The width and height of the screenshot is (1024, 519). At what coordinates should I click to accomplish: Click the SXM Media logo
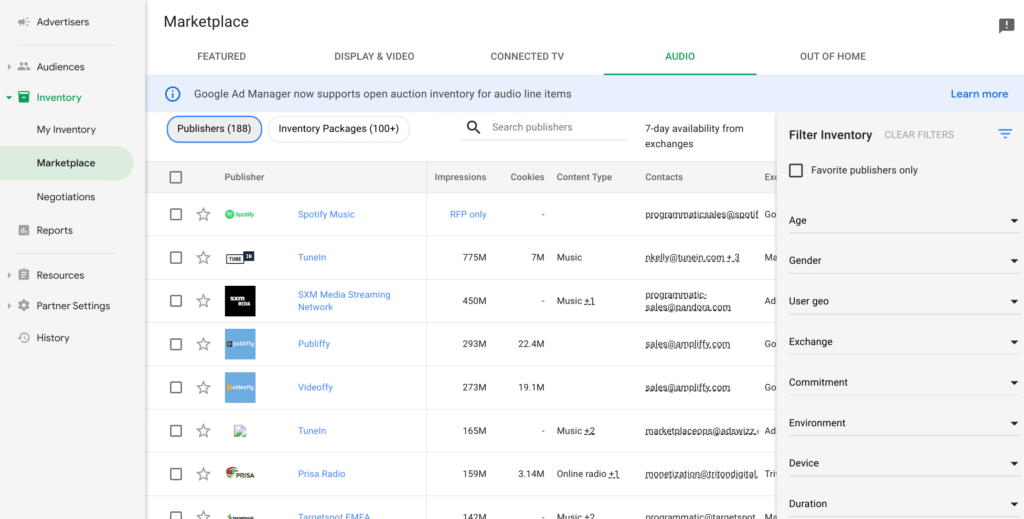(x=240, y=301)
